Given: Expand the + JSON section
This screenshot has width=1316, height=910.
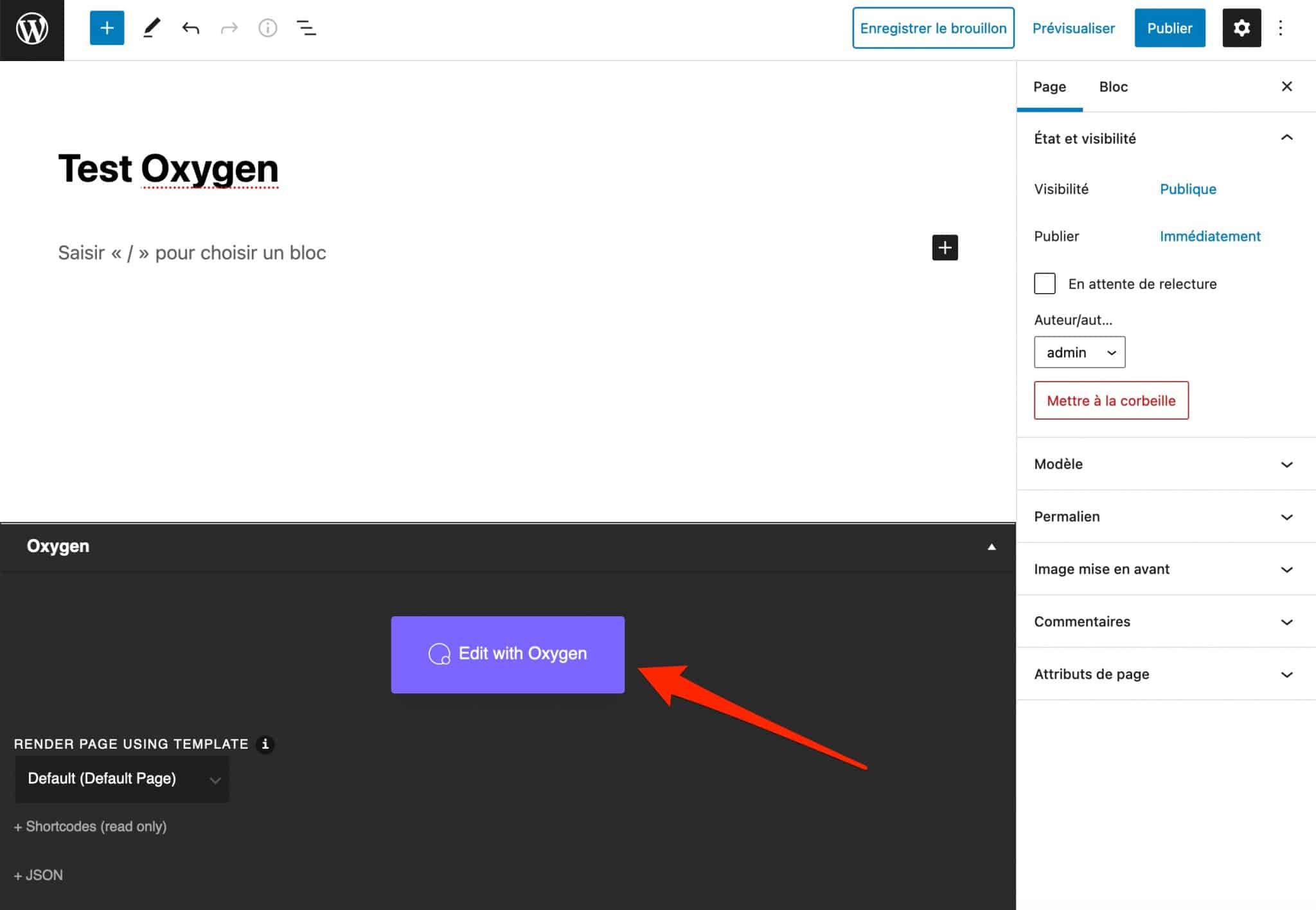Looking at the screenshot, I should (x=39, y=875).
